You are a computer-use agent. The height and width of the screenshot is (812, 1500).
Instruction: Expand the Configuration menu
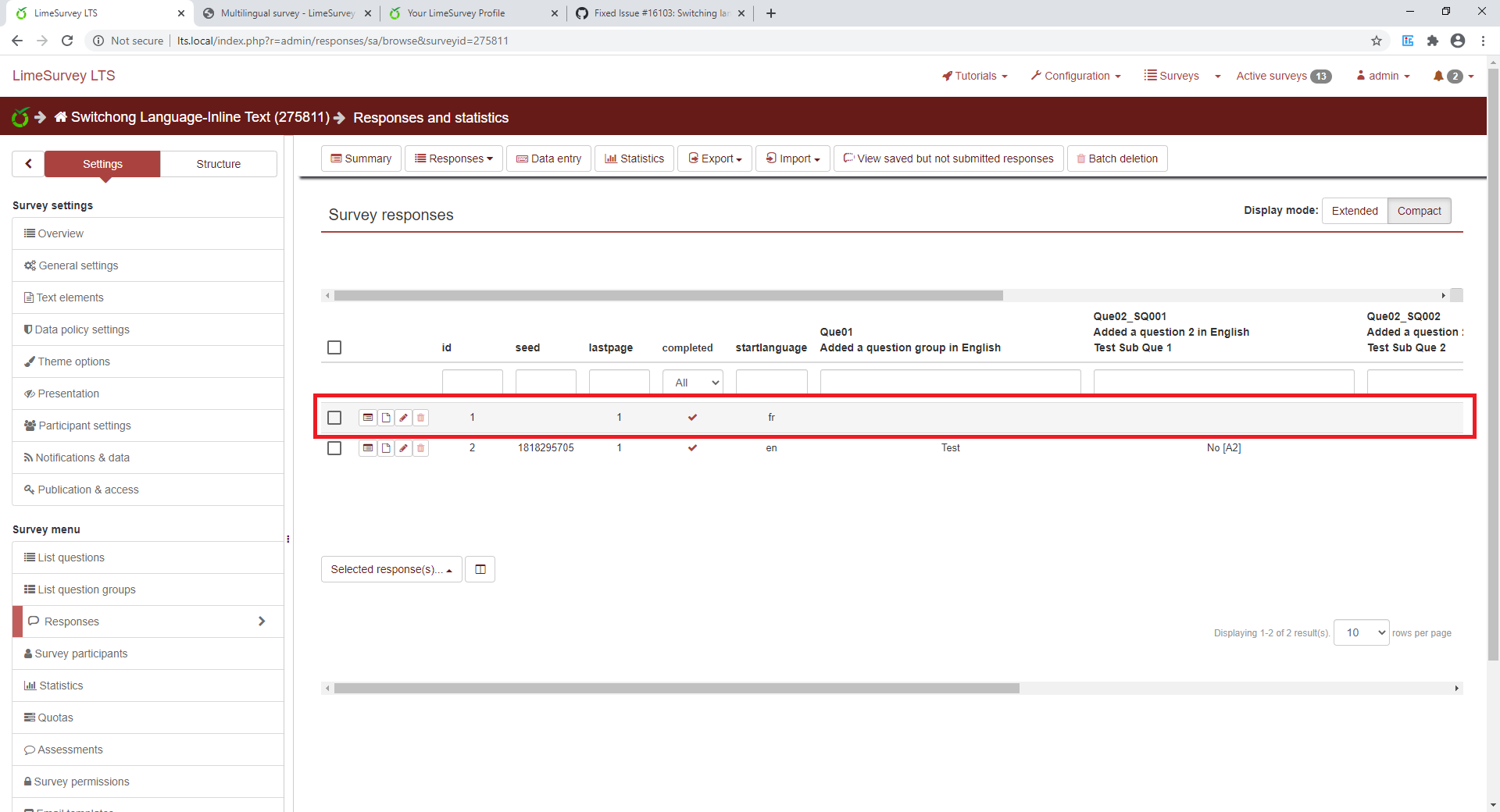click(1076, 76)
